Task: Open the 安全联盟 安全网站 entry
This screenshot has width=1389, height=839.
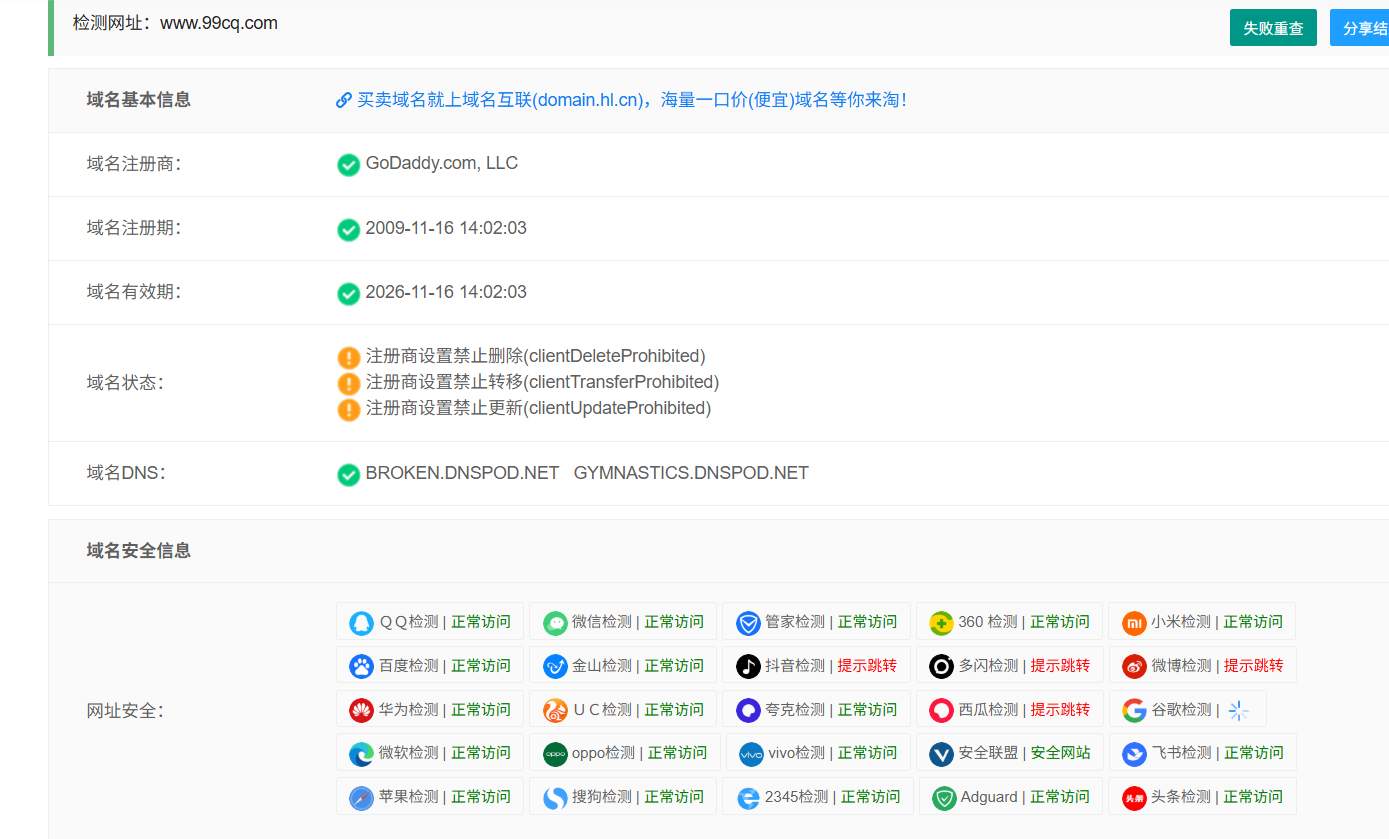Action: tap(1009, 753)
